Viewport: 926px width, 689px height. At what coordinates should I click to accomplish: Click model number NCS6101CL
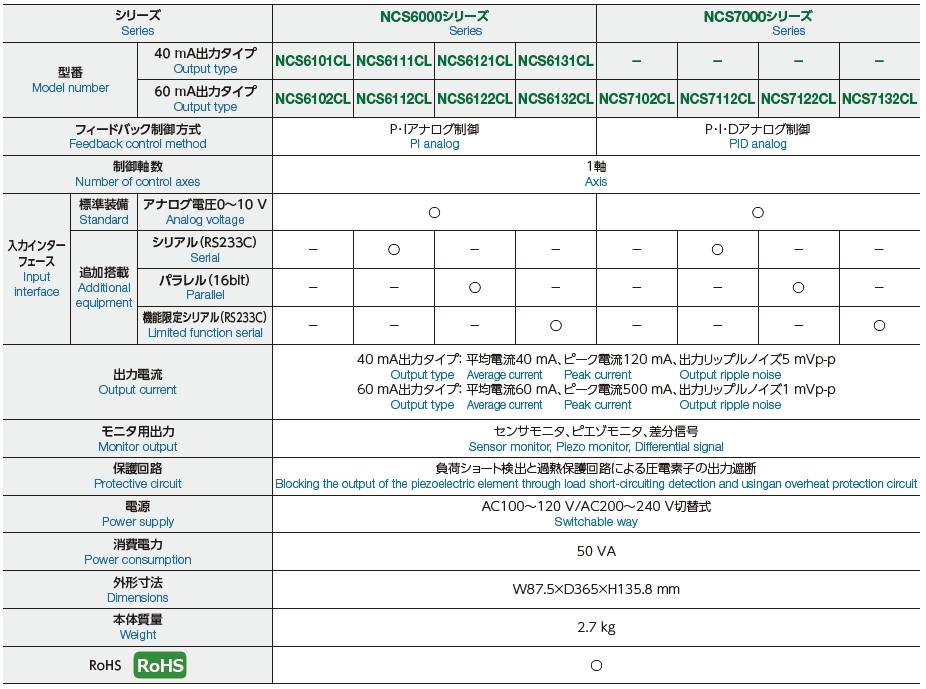pyautogui.click(x=313, y=61)
